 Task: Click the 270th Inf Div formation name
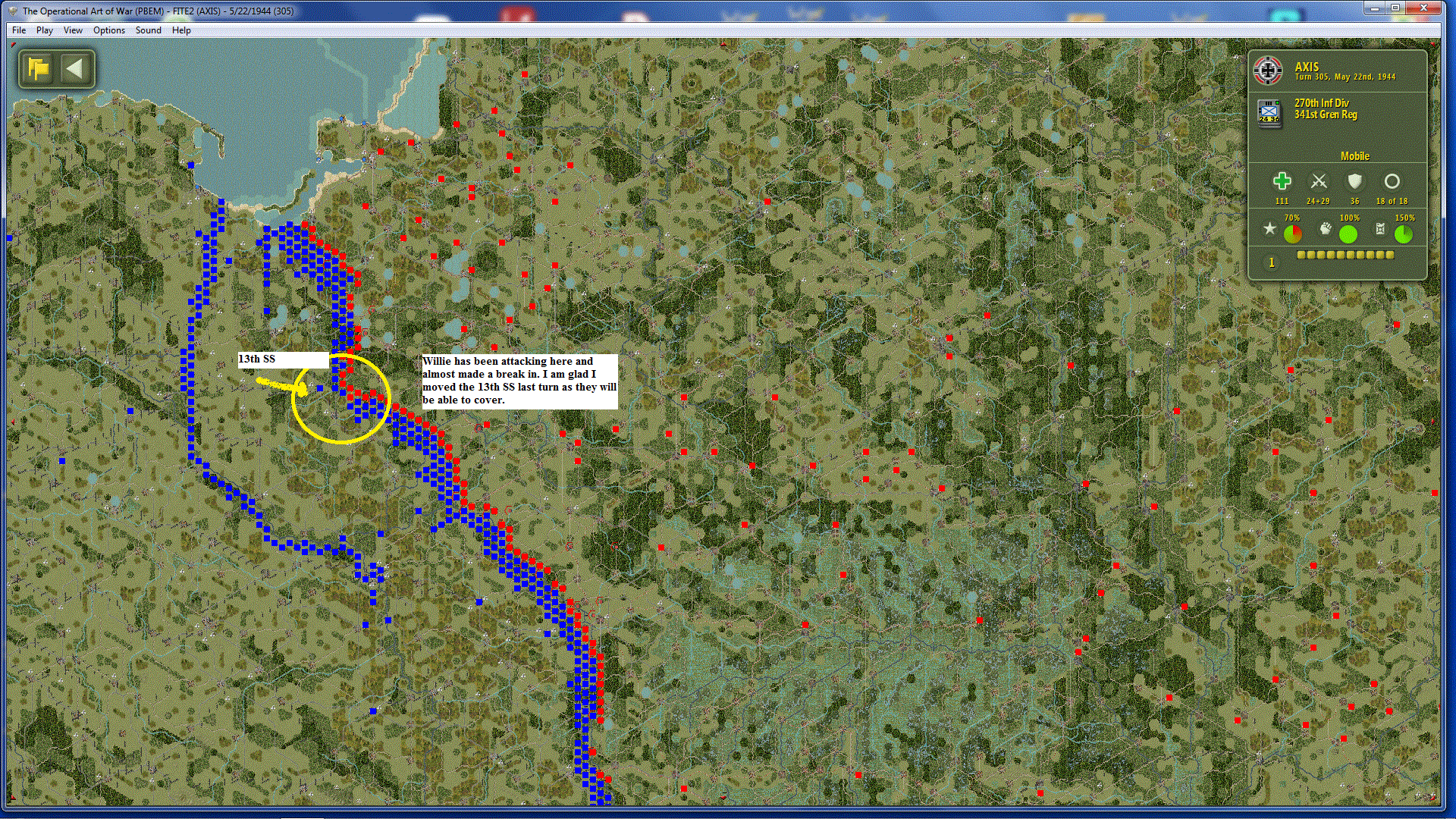click(1321, 103)
